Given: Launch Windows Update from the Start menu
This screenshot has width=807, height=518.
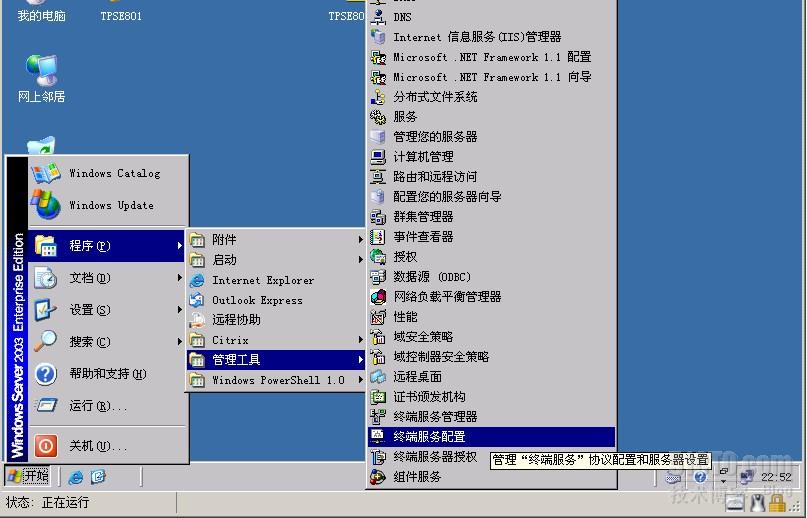Looking at the screenshot, I should pyautogui.click(x=109, y=205).
